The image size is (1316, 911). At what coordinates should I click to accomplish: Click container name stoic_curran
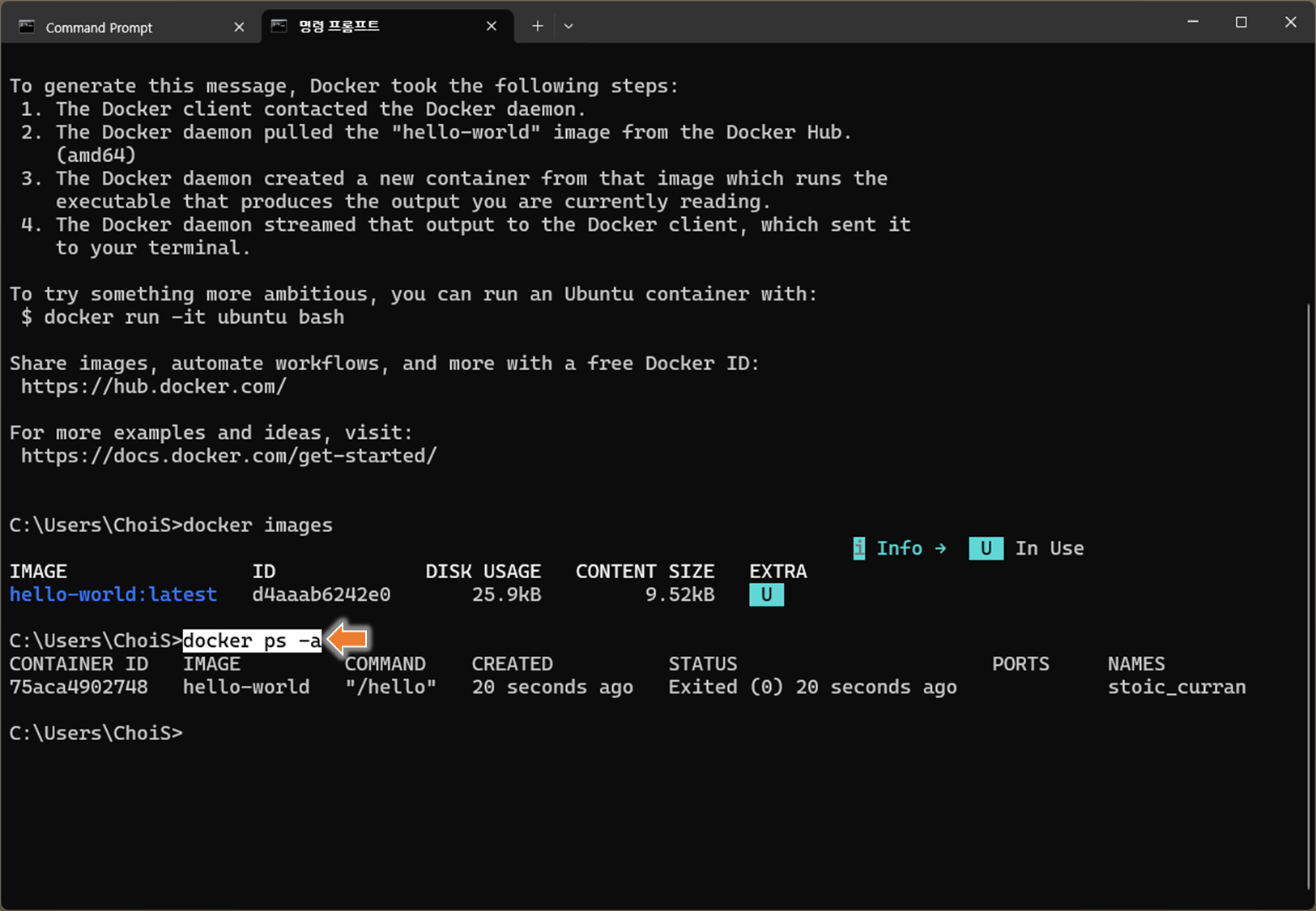[x=1177, y=687]
